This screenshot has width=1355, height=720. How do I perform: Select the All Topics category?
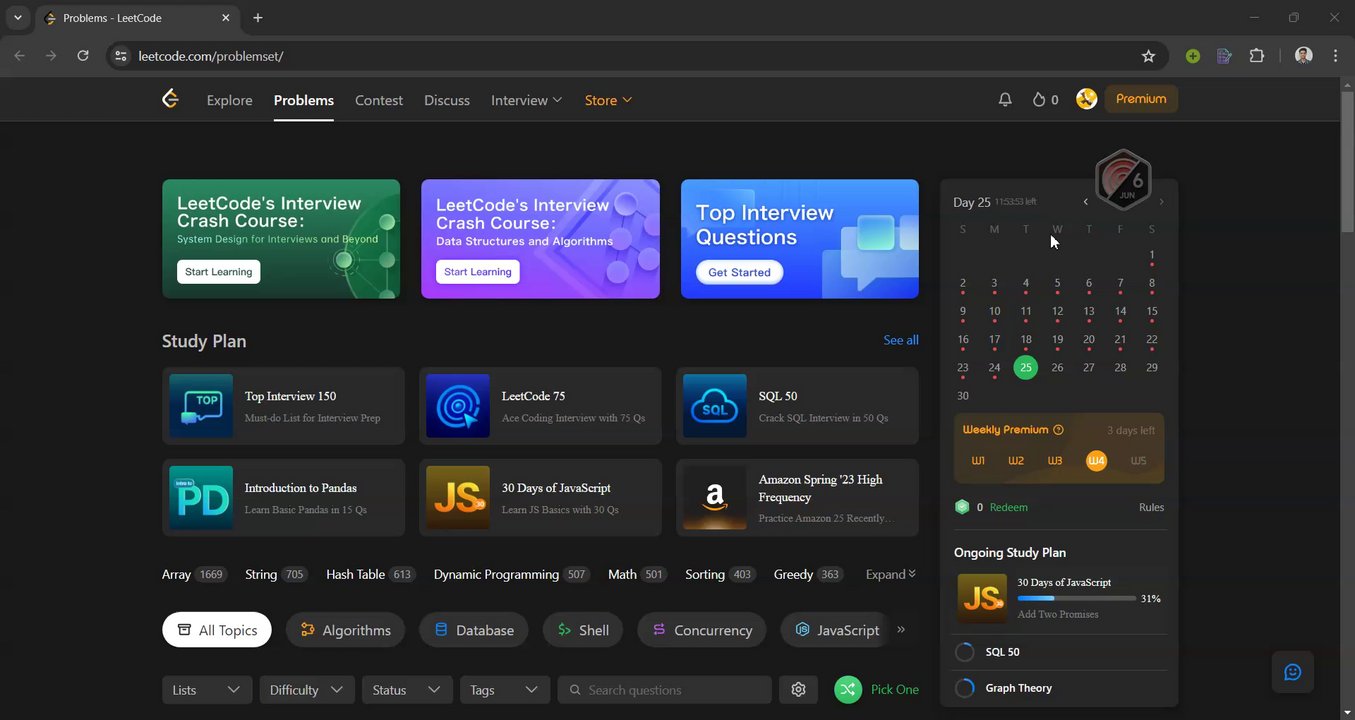(217, 630)
